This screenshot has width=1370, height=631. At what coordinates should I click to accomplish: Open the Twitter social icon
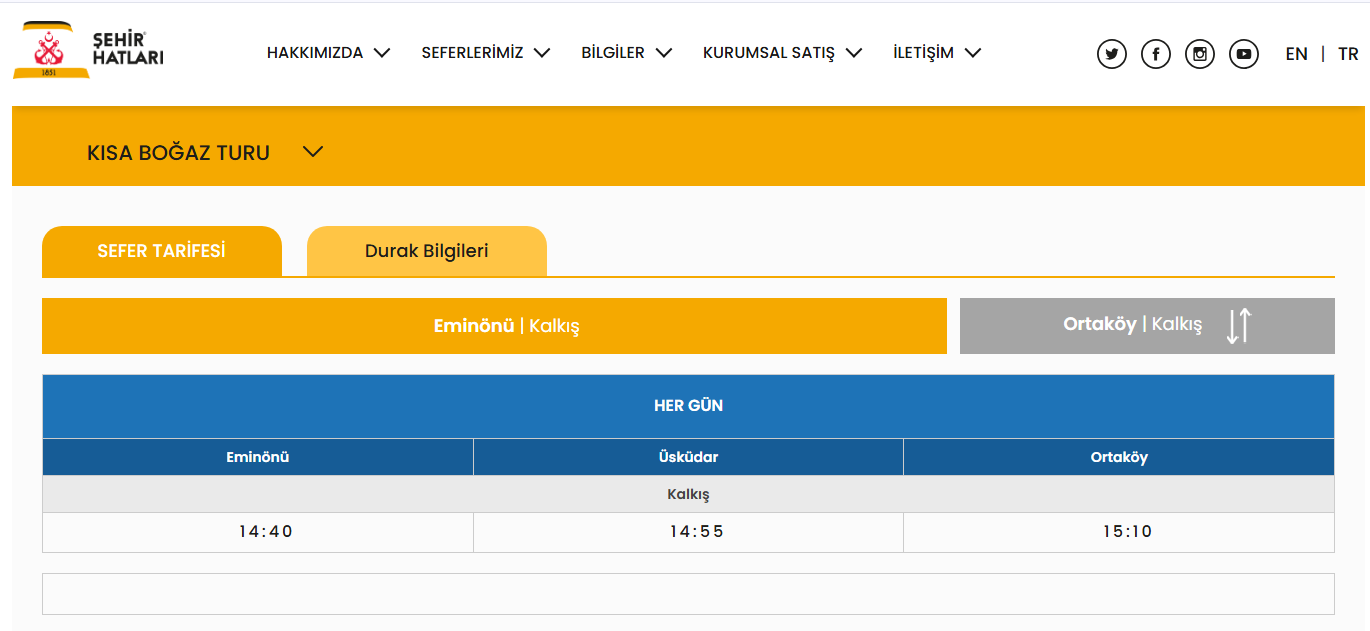[x=1111, y=54]
